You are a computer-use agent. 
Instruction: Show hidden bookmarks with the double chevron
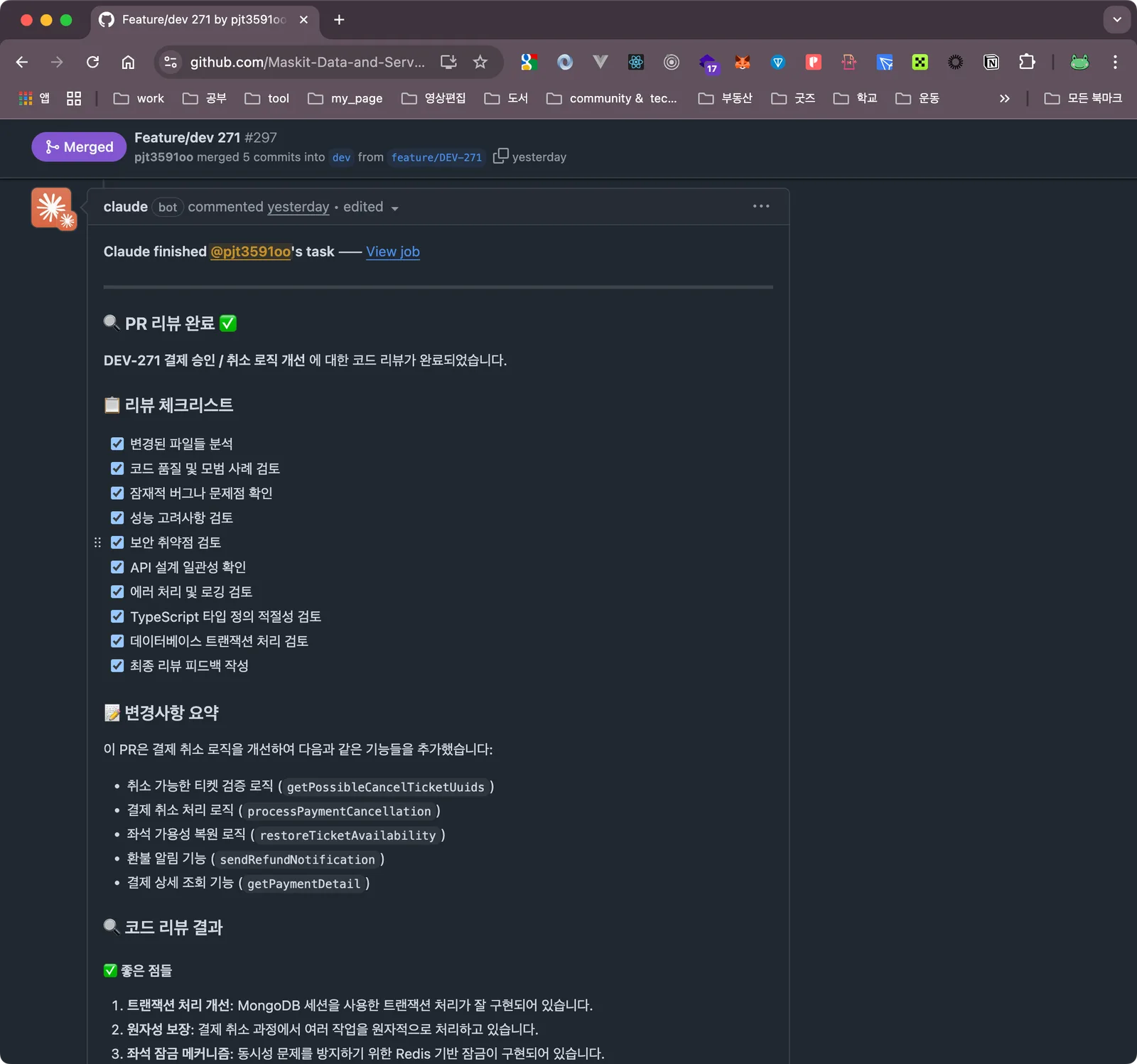pos(1004,98)
